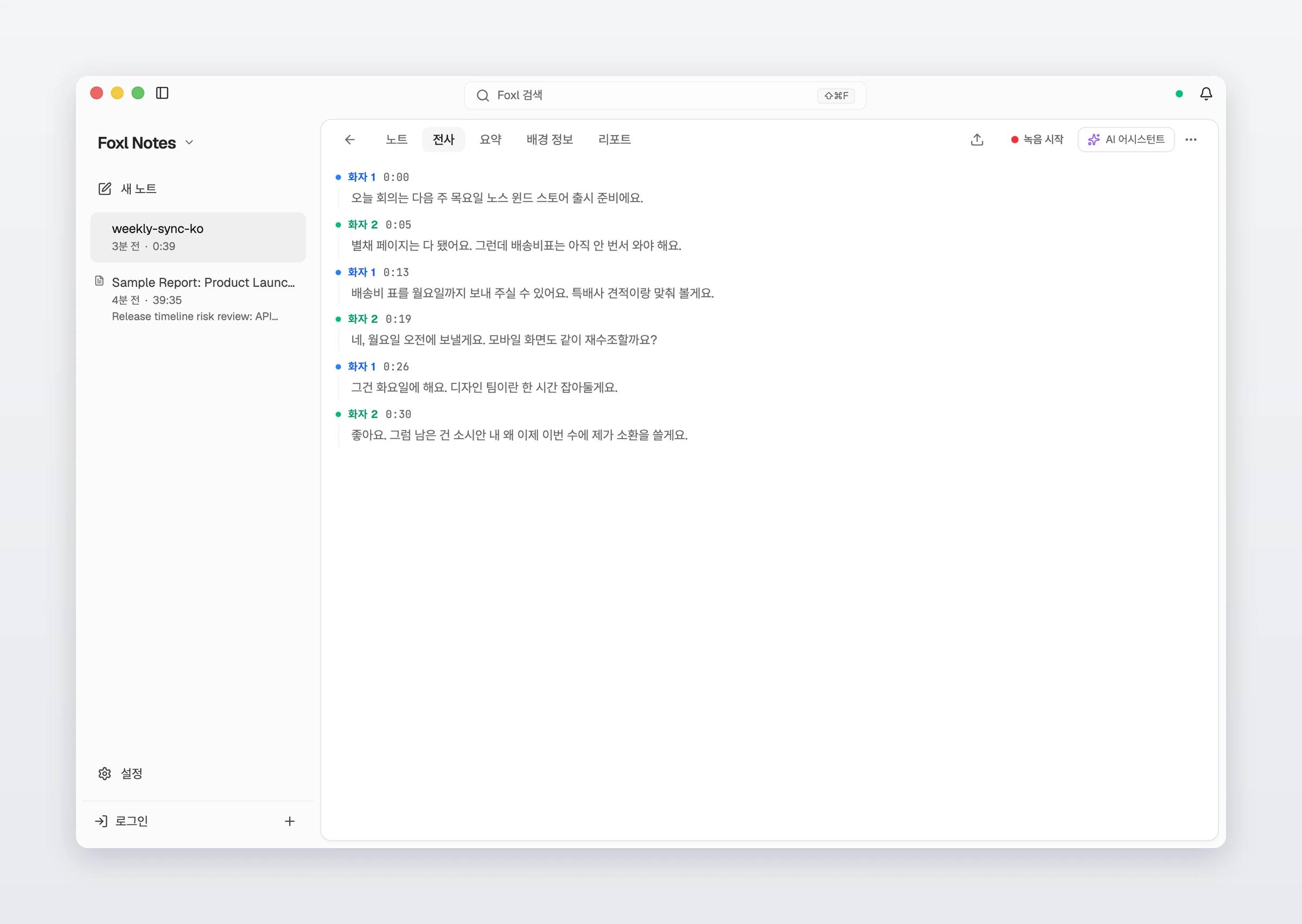
Task: Switch to the 배경 정보 tab
Action: coord(550,139)
